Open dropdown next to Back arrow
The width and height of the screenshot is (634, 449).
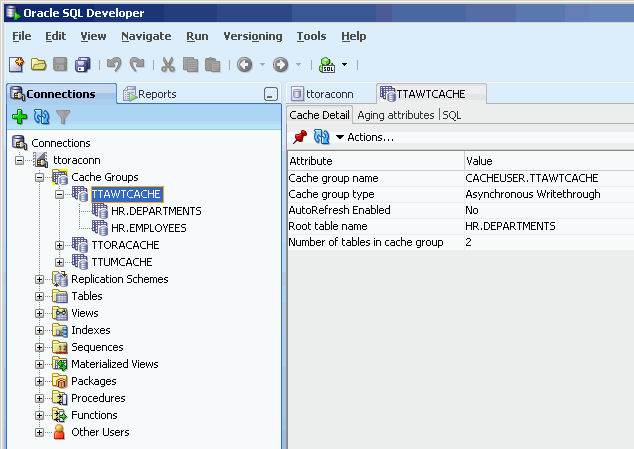262,65
